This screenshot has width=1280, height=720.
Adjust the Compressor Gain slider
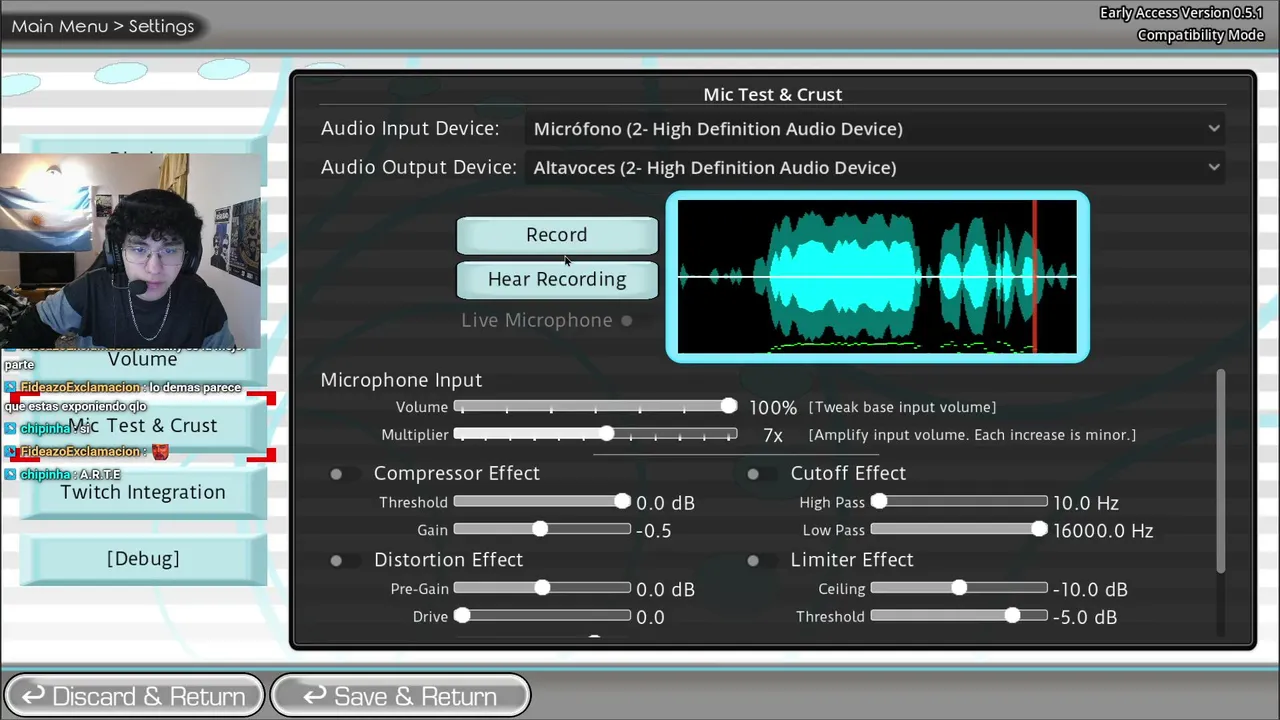point(543,529)
